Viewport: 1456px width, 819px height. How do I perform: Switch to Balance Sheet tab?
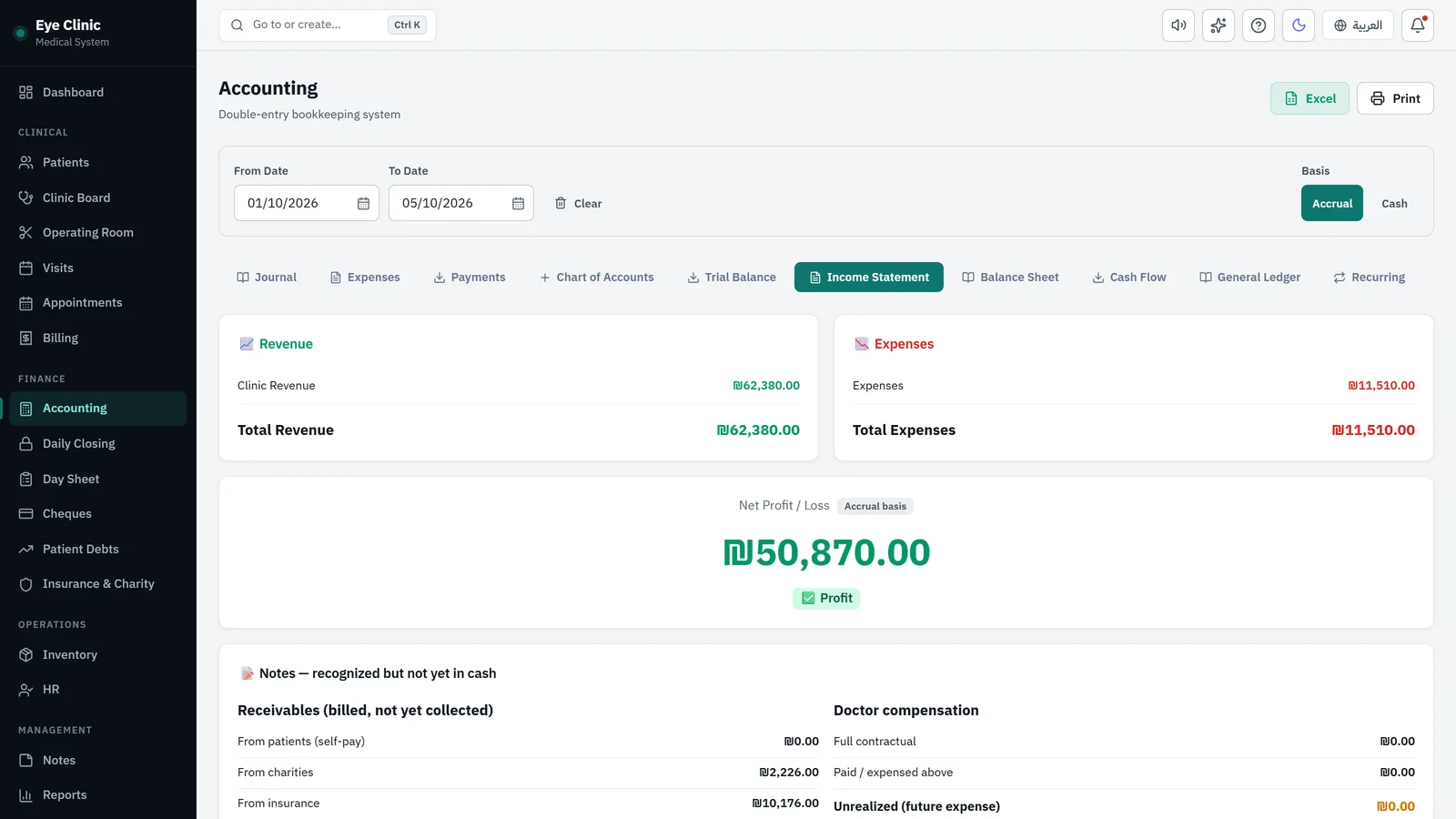tap(1011, 278)
